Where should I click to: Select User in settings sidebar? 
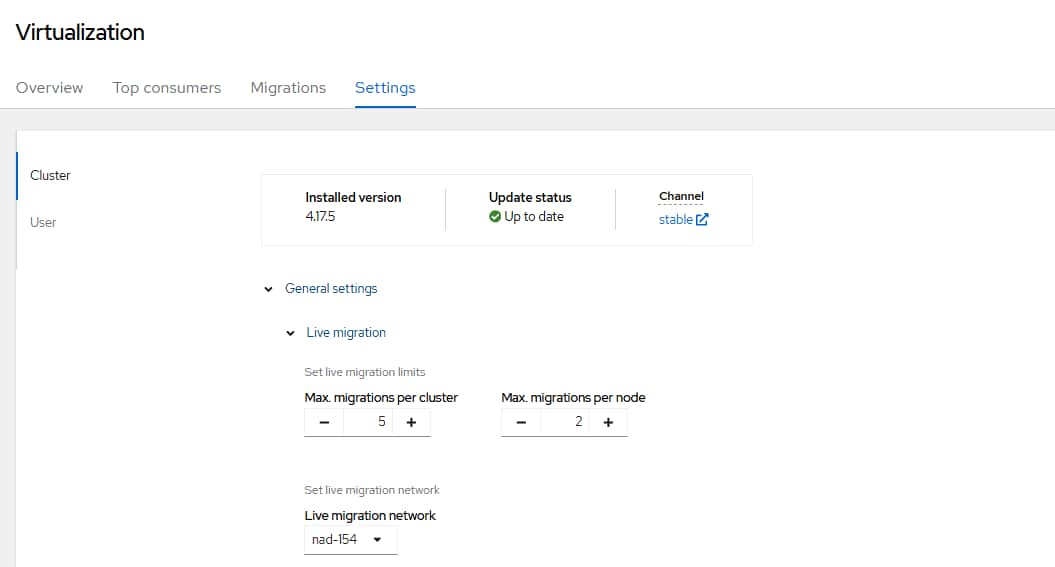coord(42,222)
